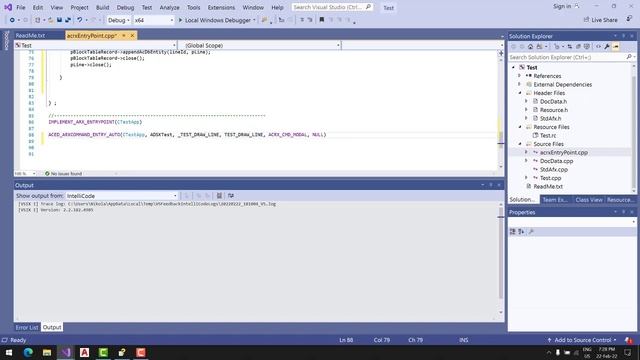Click Categorized icon in Properties panel
This screenshot has height=360, width=640.
(x=513, y=231)
